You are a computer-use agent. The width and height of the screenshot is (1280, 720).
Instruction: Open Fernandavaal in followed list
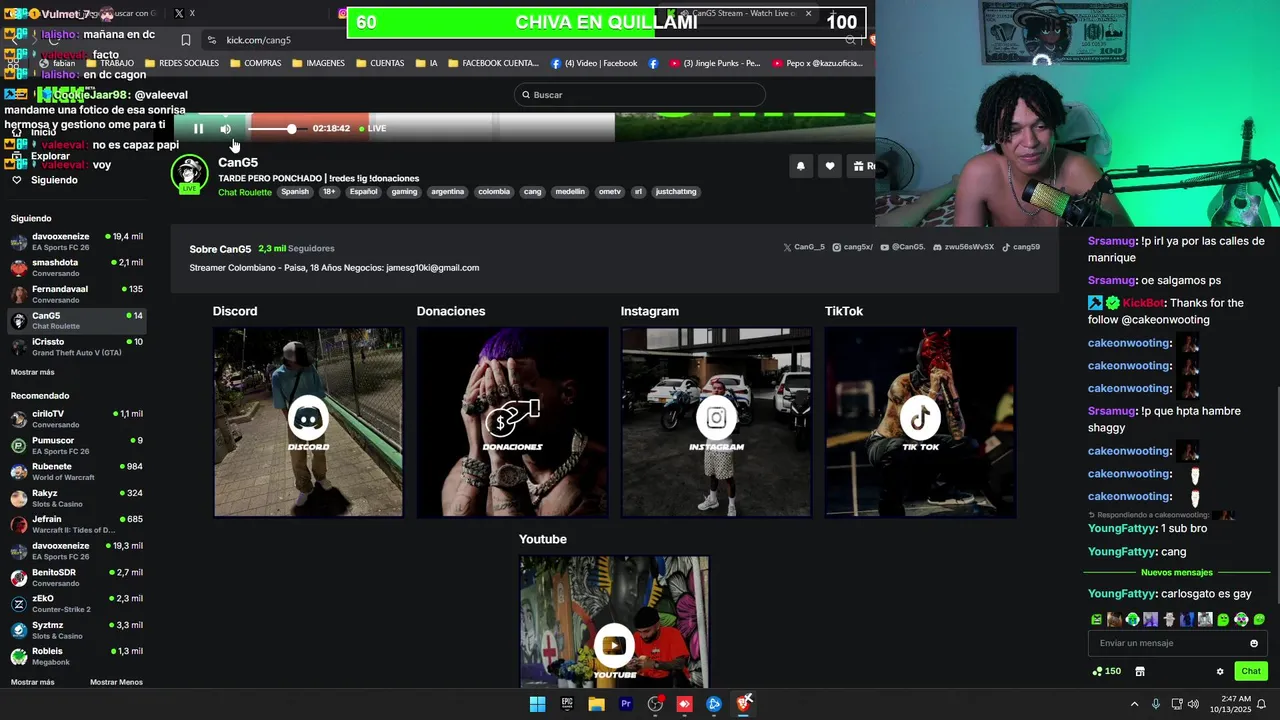(x=77, y=294)
